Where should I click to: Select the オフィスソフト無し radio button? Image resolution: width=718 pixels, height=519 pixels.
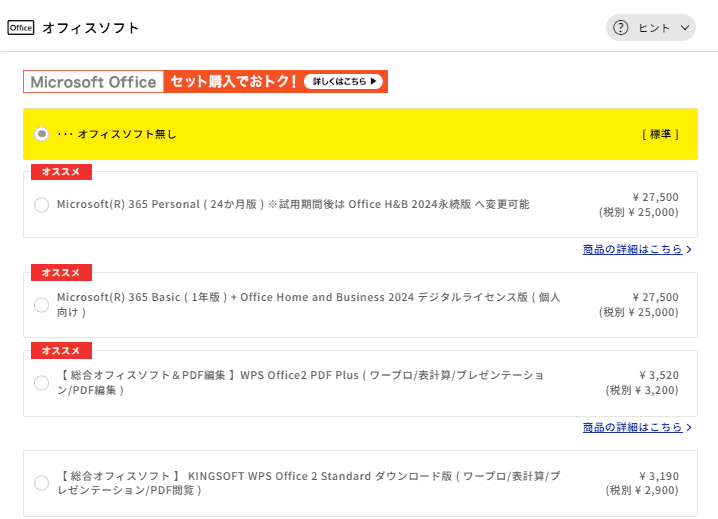pyautogui.click(x=41, y=134)
